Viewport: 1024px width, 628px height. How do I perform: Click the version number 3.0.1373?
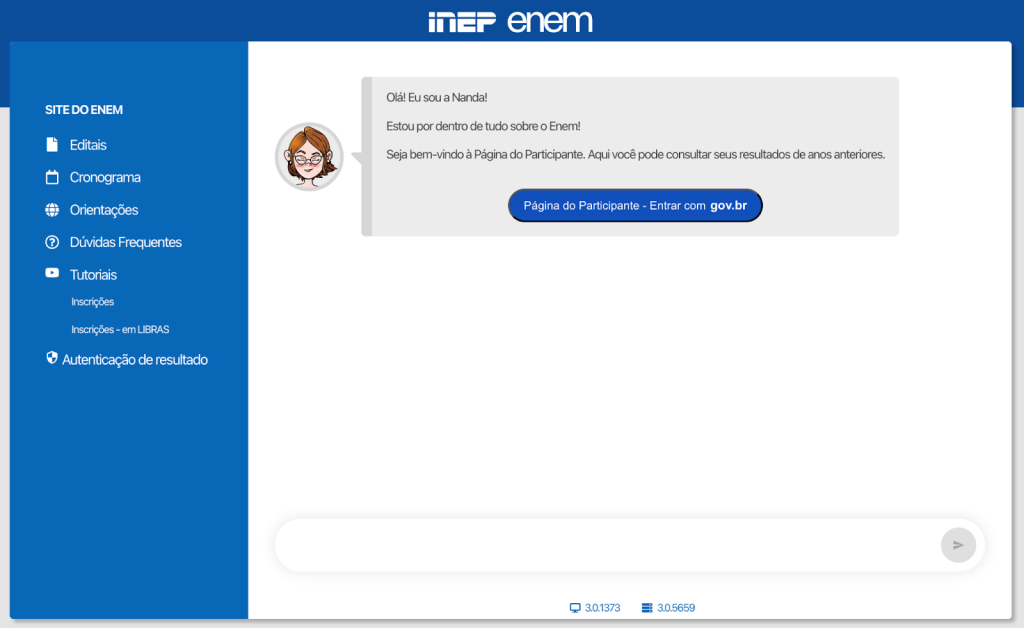pyautogui.click(x=601, y=607)
